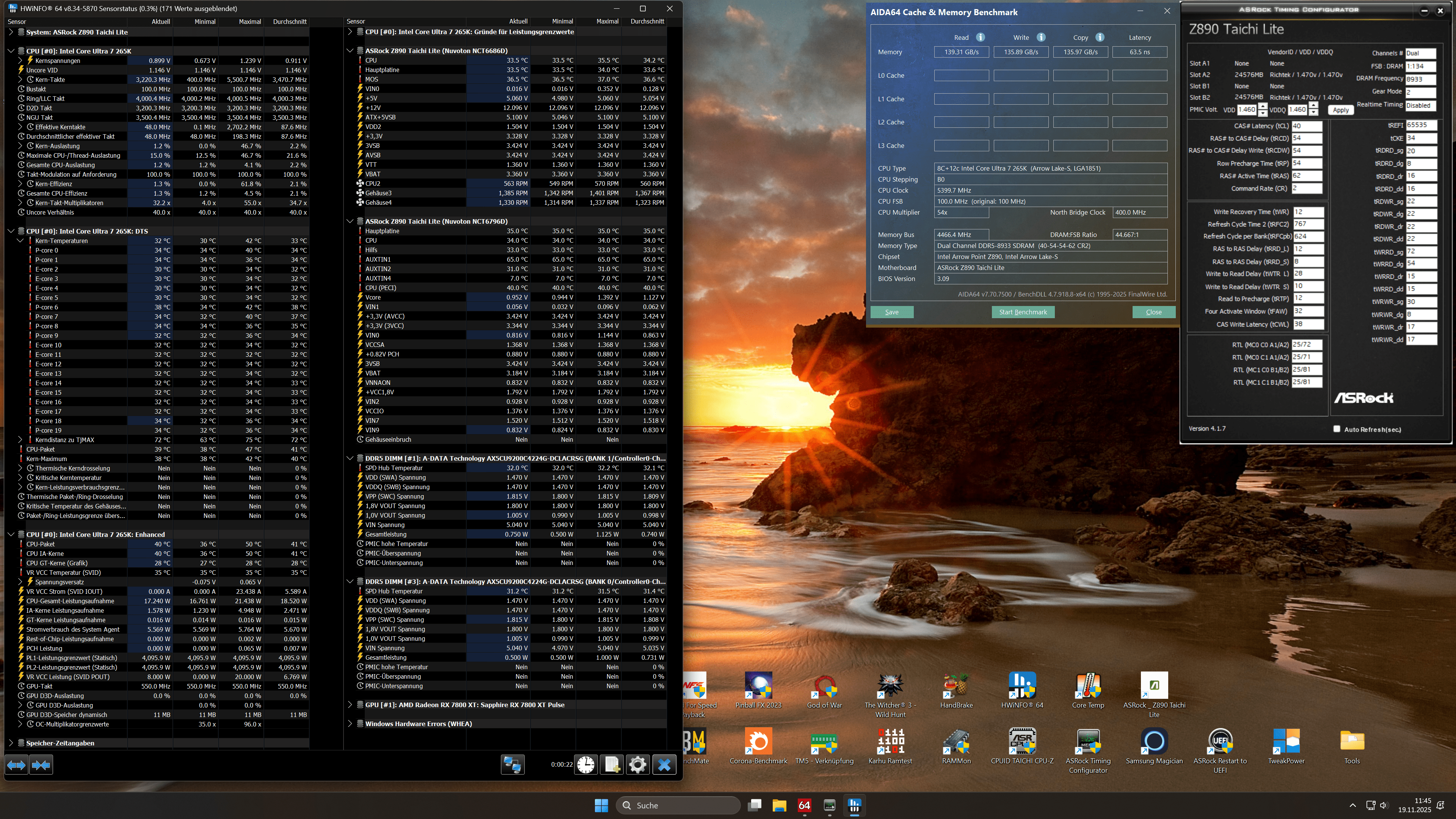The width and height of the screenshot is (1456, 819).
Task: Click the expand columns blue arrows icon
Action: coord(16,765)
